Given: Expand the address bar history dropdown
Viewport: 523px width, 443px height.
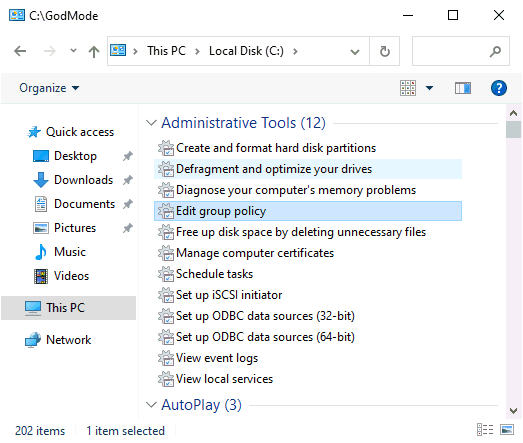Looking at the screenshot, I should 355,52.
